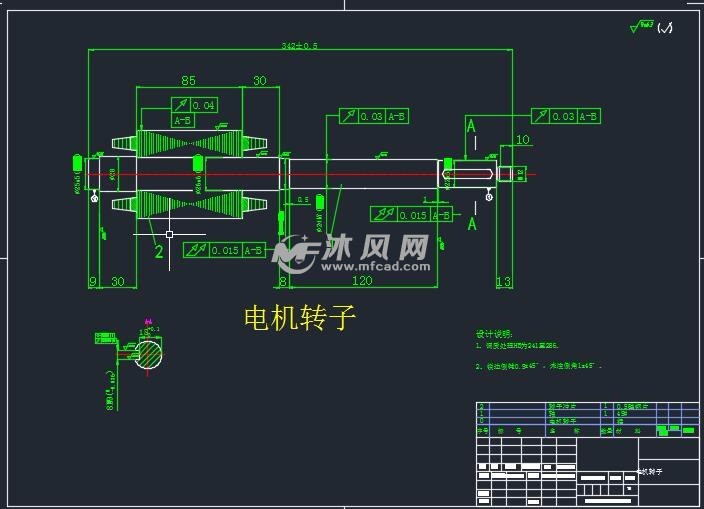Select the hatched shaft cross-section circle
Viewport: 704px width, 509px height.
[149, 355]
